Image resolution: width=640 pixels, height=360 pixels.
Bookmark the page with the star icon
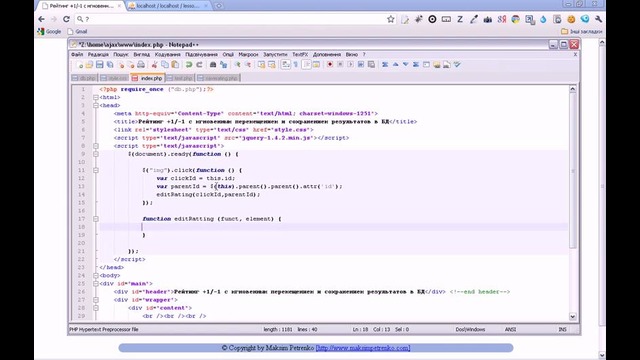pyautogui.click(x=391, y=19)
